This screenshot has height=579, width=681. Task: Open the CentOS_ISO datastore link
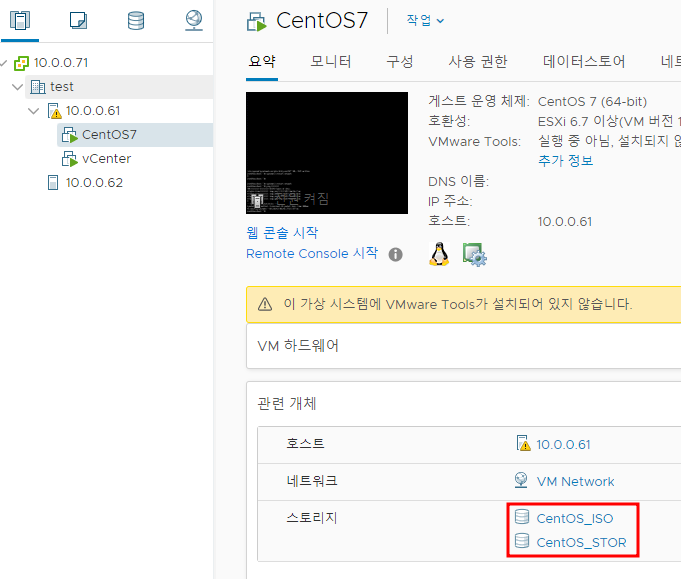(575, 518)
